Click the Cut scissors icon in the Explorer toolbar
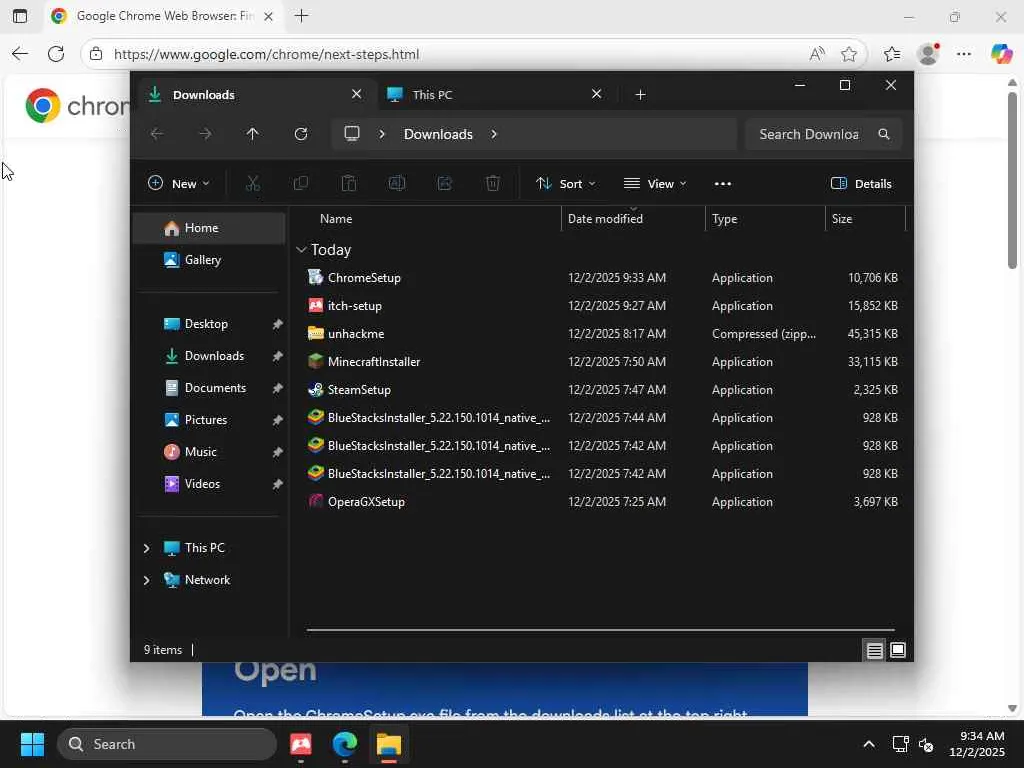The height and width of the screenshot is (768, 1024). [253, 184]
